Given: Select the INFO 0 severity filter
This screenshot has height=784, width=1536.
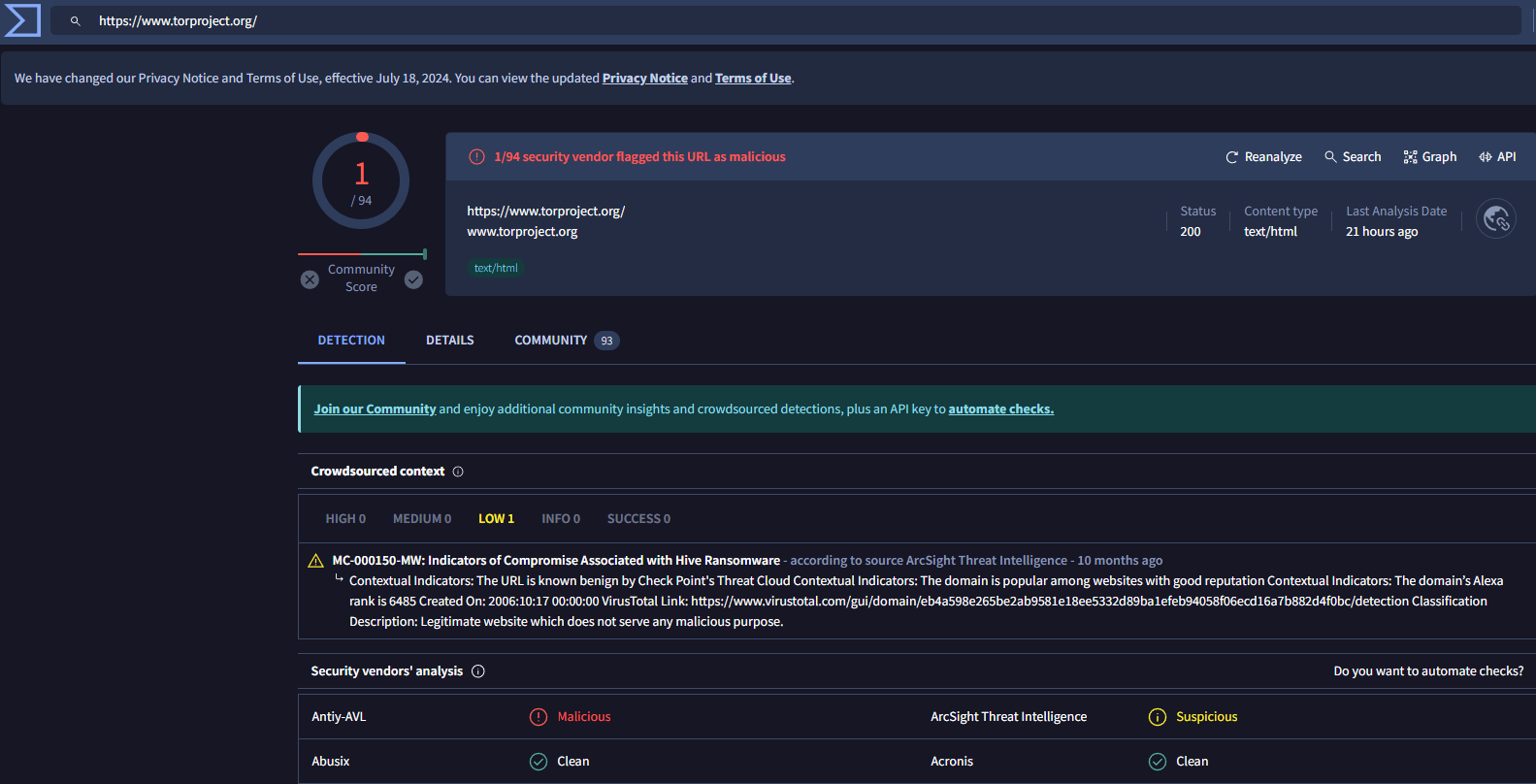Looking at the screenshot, I should coord(561,519).
